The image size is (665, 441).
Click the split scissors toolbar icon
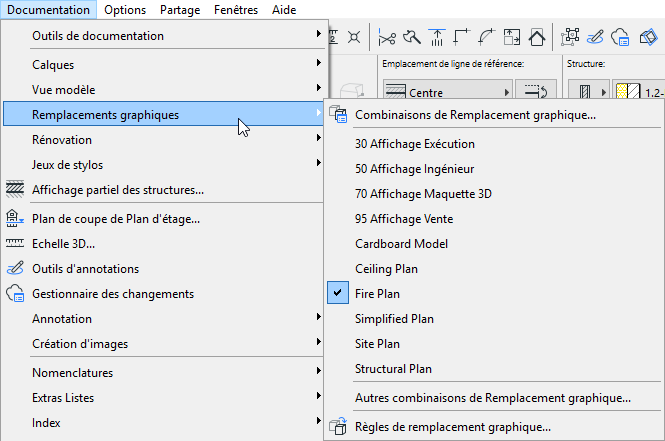[386, 38]
